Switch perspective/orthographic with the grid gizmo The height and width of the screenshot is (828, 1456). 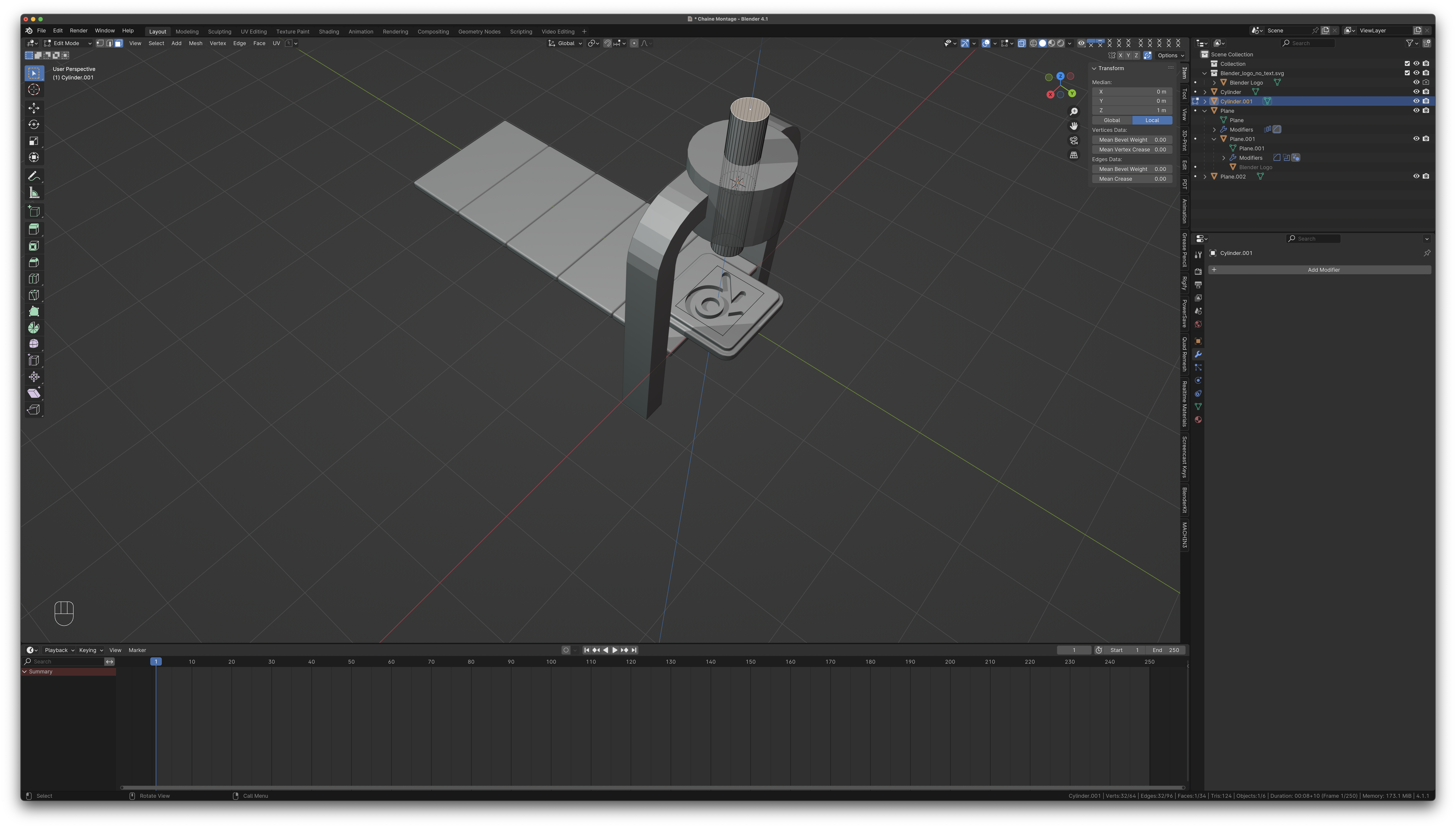1074,155
